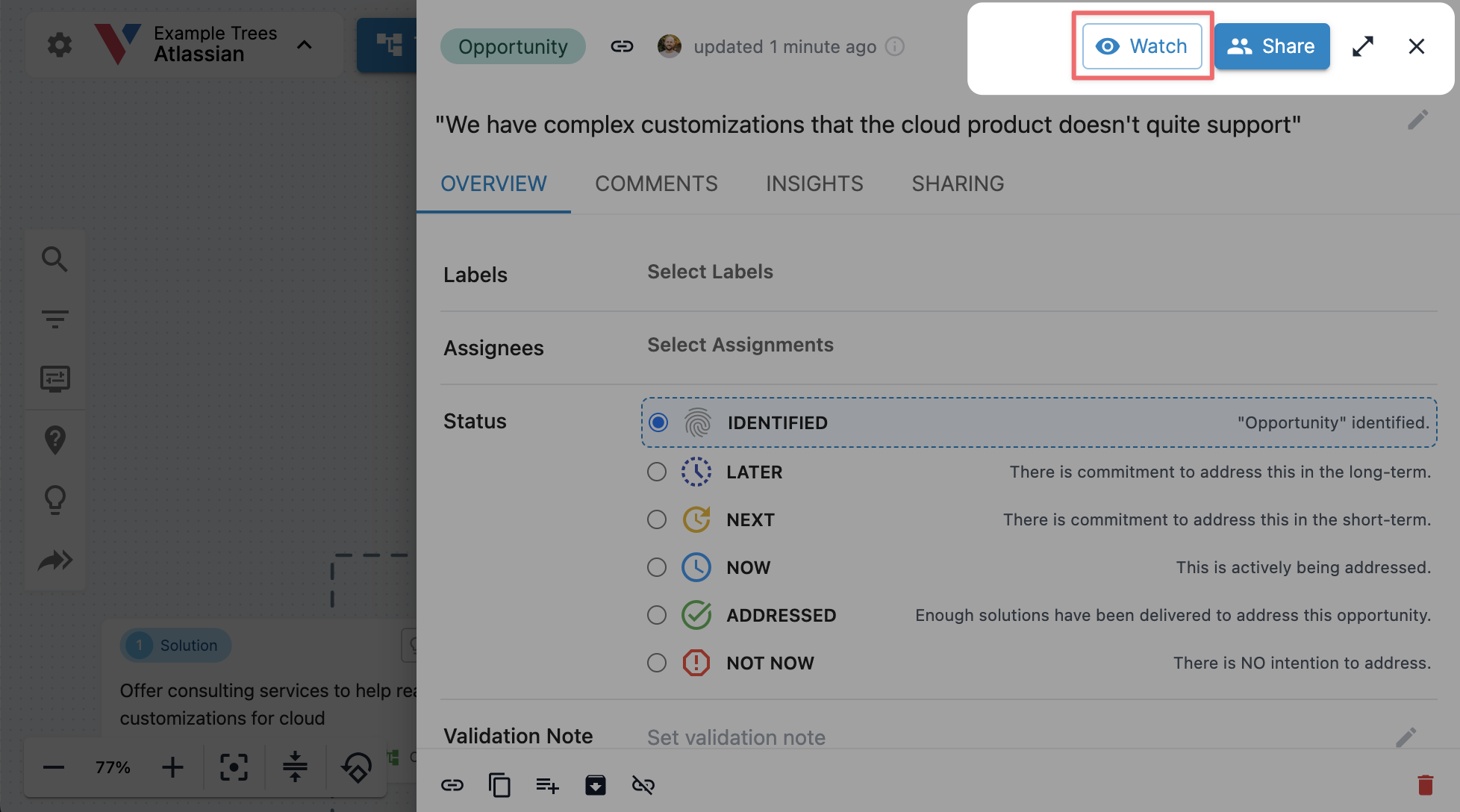Viewport: 1460px width, 812px height.
Task: Click the archive box icon
Action: [x=595, y=785]
